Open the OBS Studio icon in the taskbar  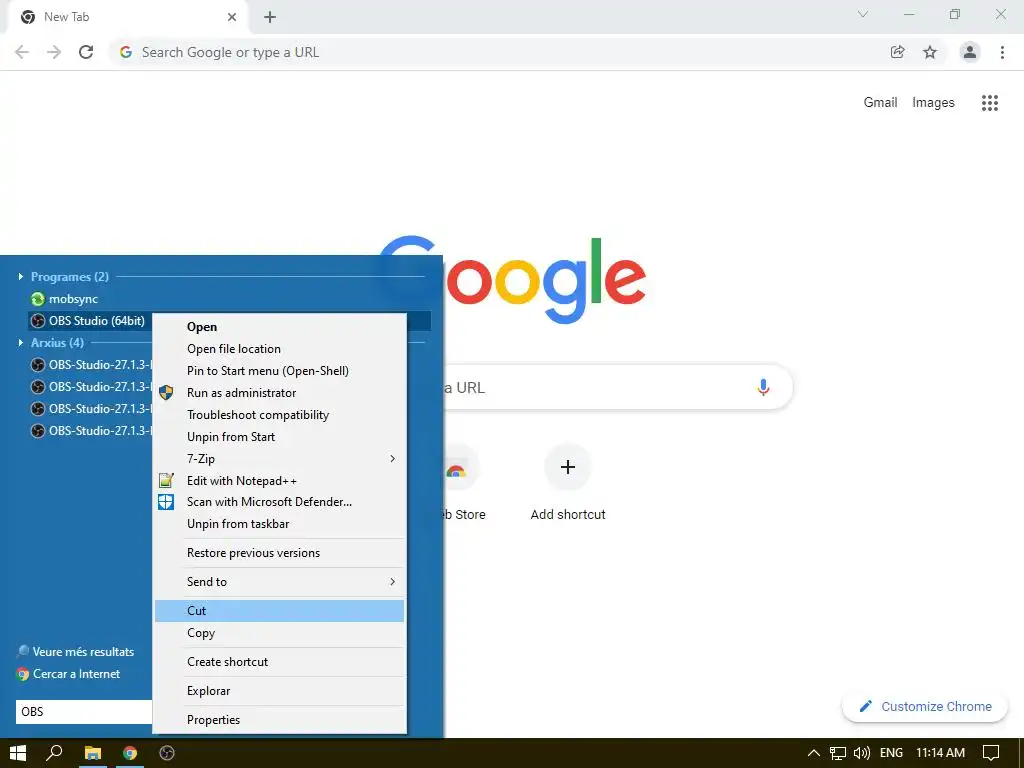click(x=167, y=753)
